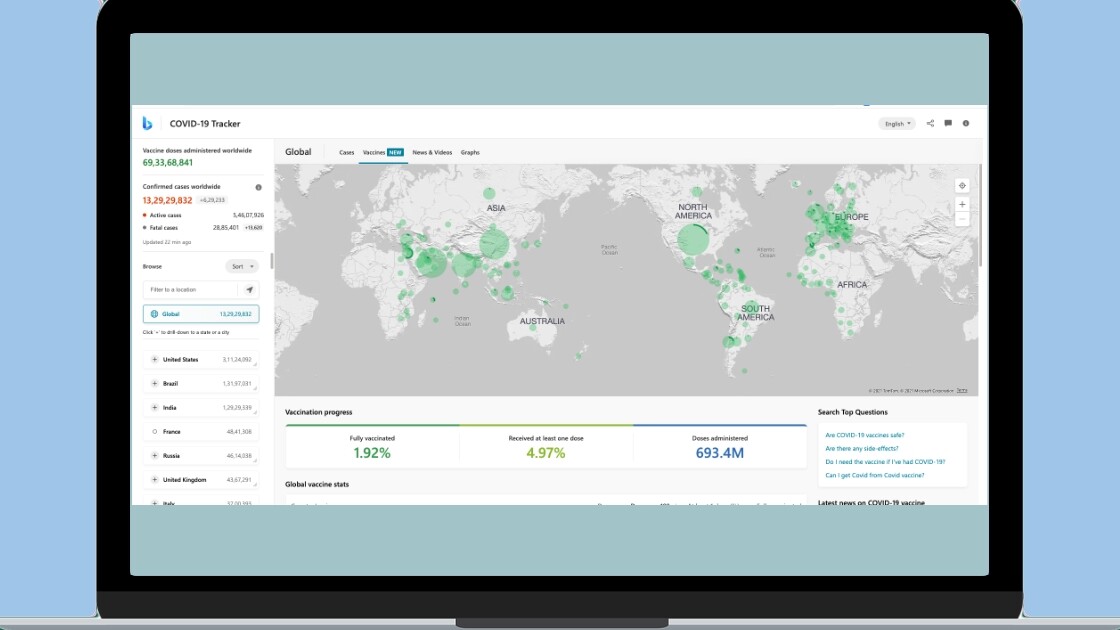Open the English language dropdown
This screenshot has height=630, width=1120.
pyautogui.click(x=897, y=124)
